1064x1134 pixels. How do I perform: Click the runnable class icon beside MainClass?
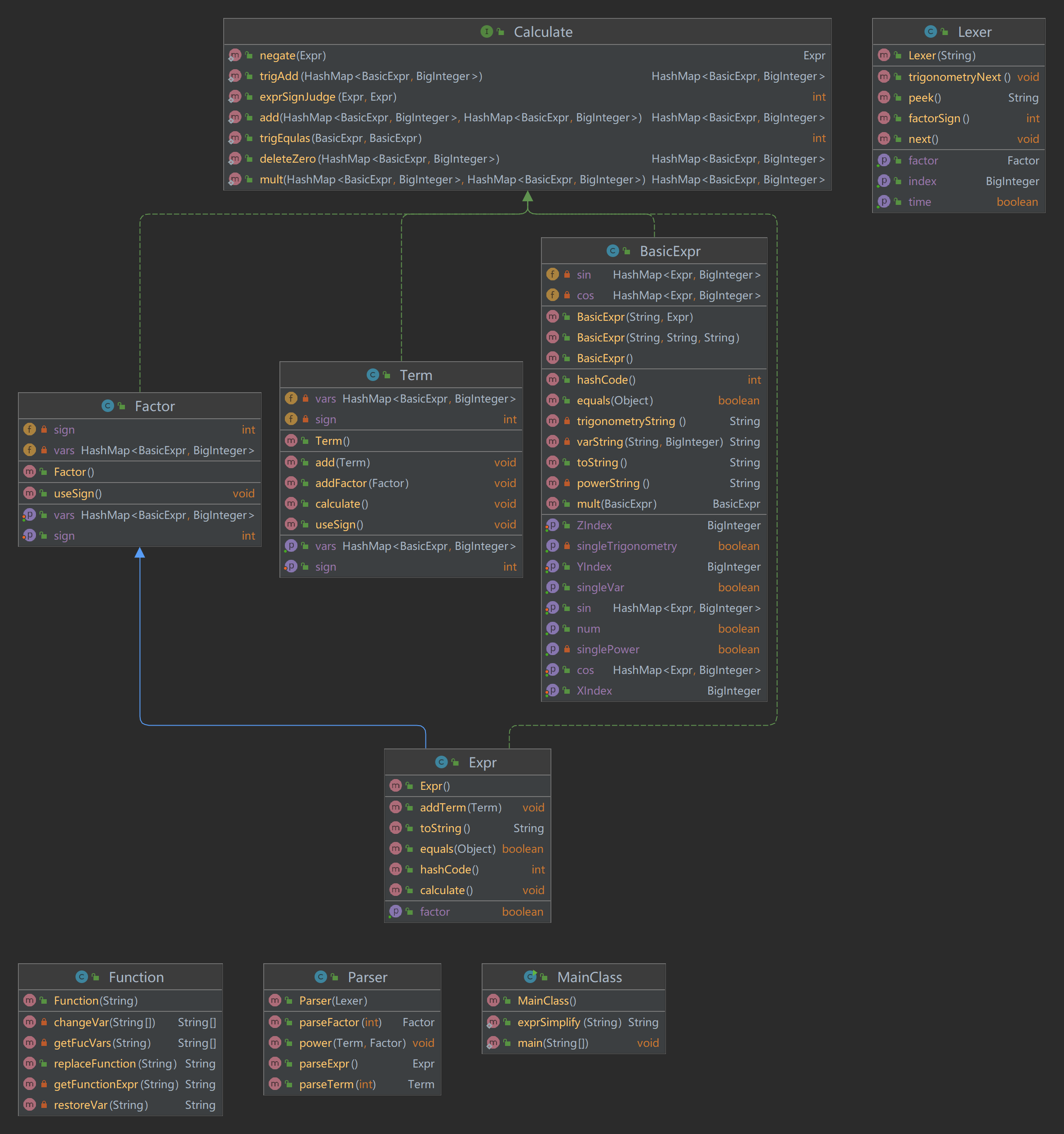click(x=530, y=977)
